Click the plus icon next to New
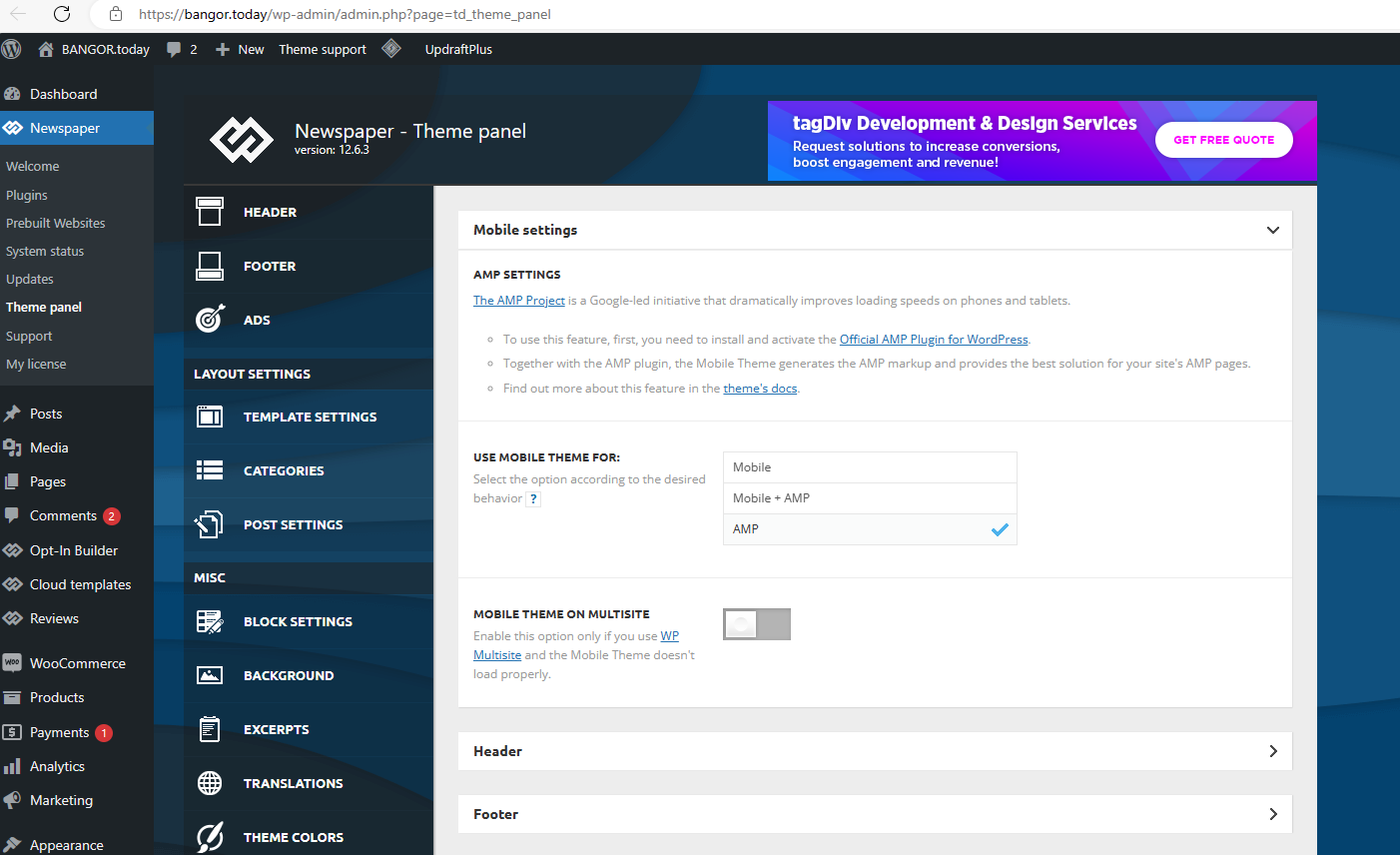This screenshot has width=1400, height=855. (223, 49)
